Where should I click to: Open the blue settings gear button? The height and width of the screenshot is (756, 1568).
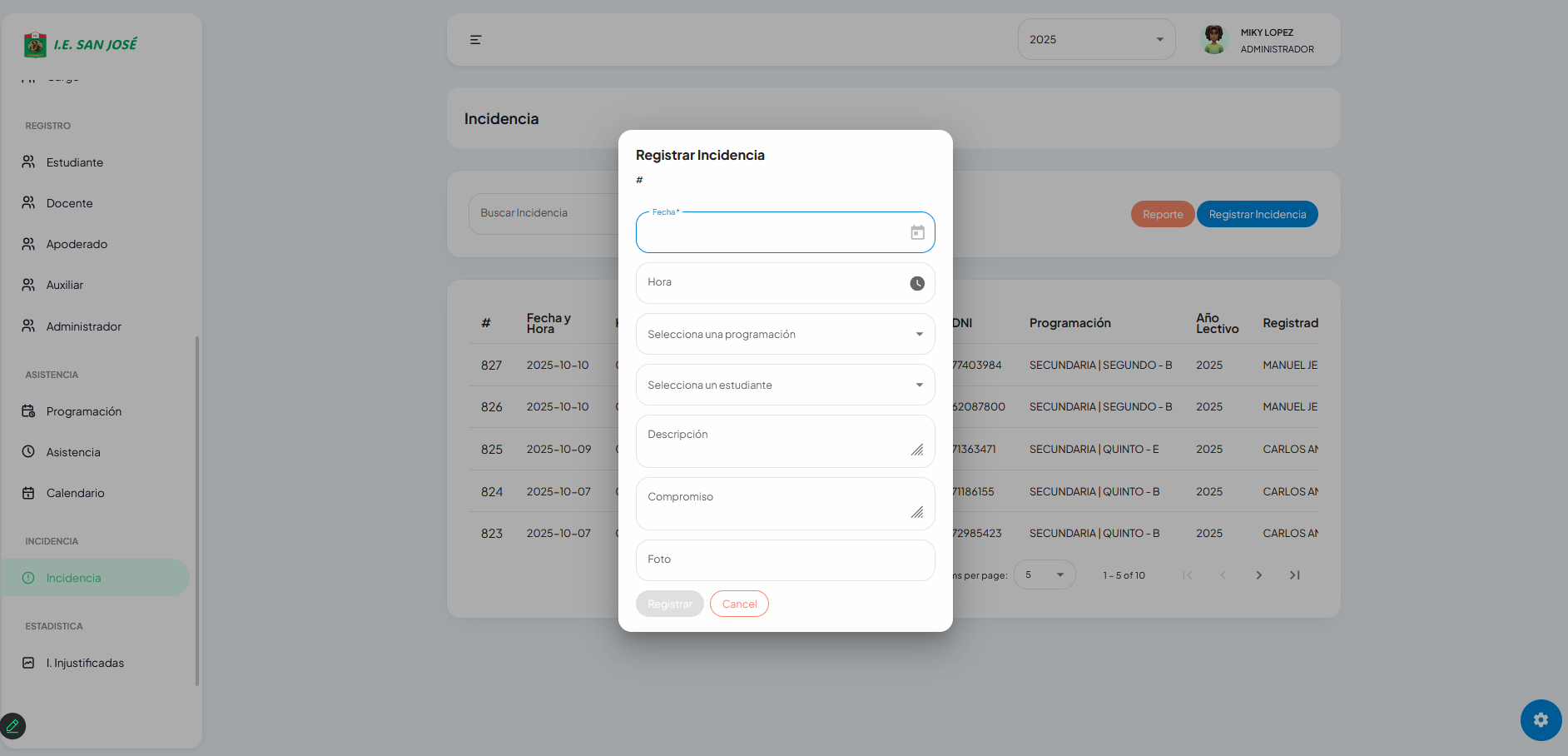pos(1541,720)
